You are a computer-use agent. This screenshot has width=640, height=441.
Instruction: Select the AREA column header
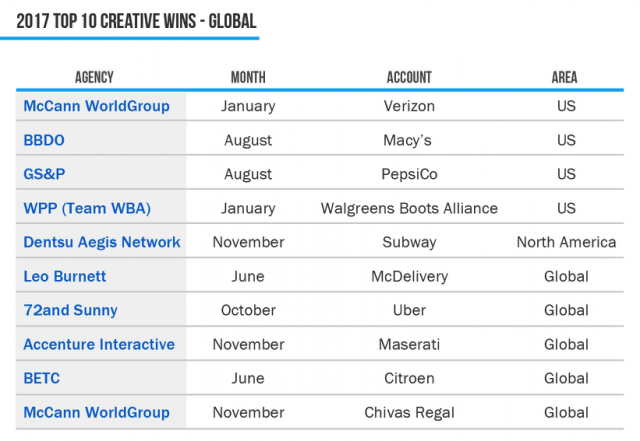[x=564, y=77]
